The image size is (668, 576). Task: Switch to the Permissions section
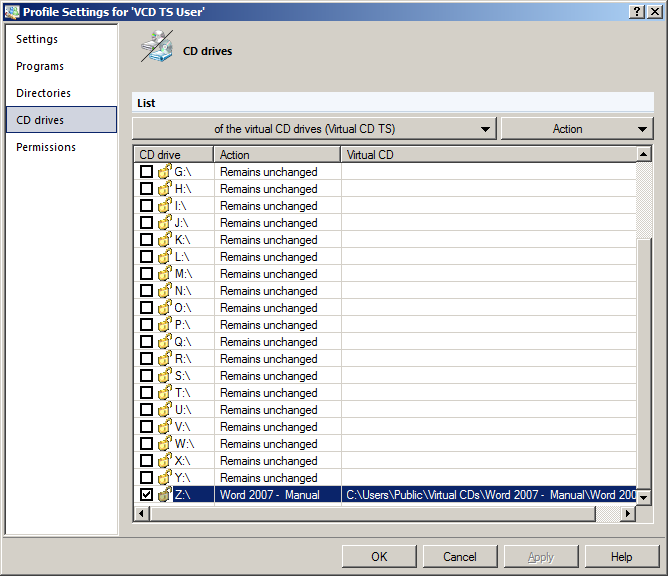[x=46, y=147]
